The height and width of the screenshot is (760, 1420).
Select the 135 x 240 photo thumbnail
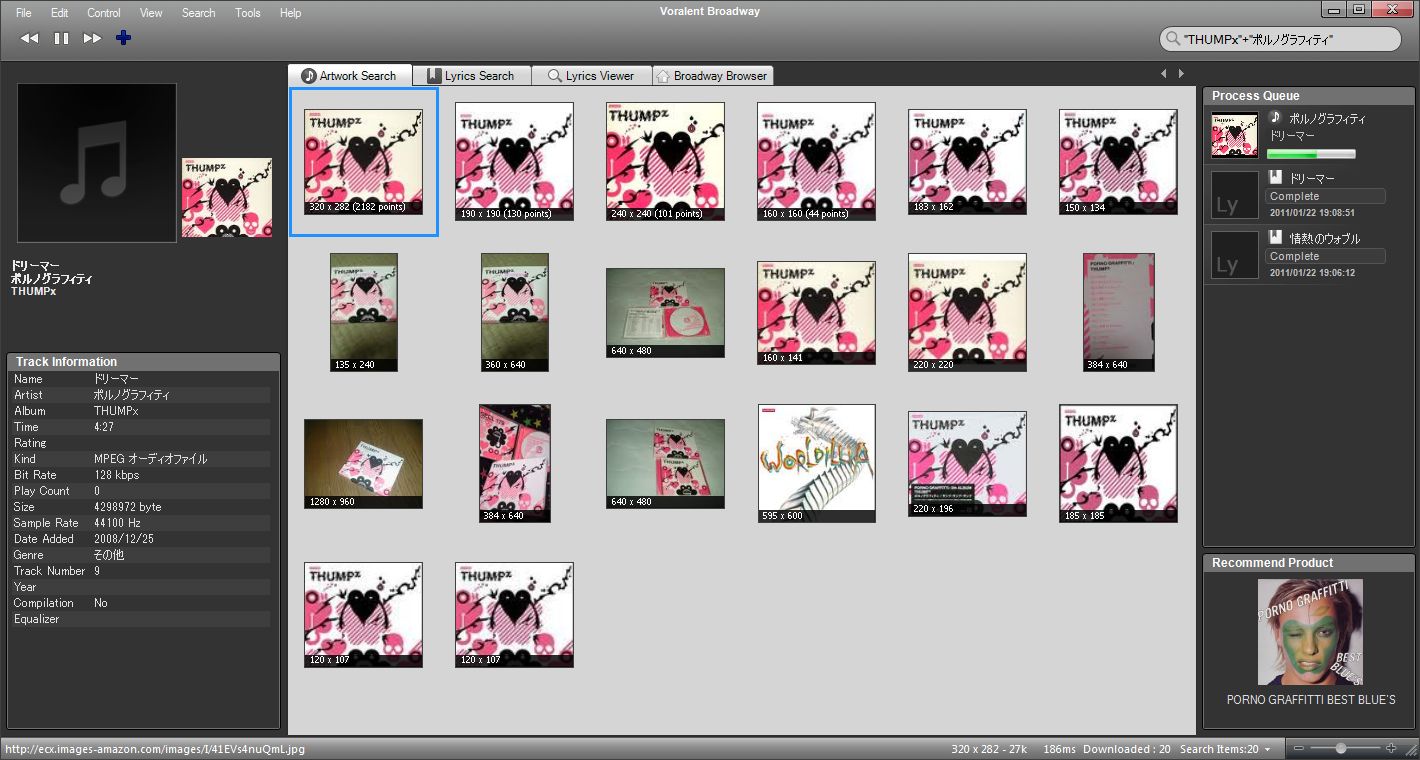[364, 312]
